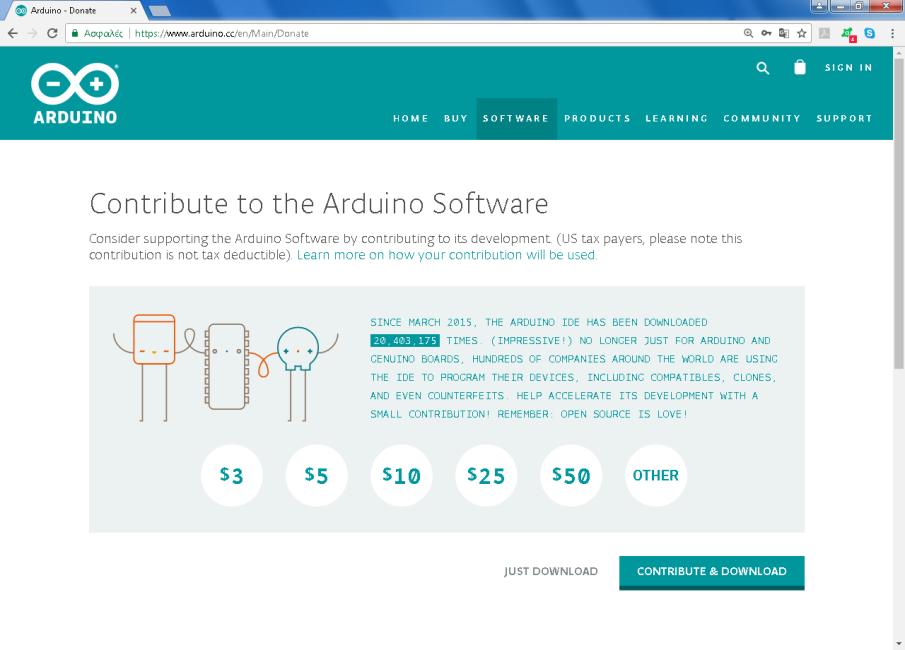Go back with the browser back arrow

click(13, 33)
